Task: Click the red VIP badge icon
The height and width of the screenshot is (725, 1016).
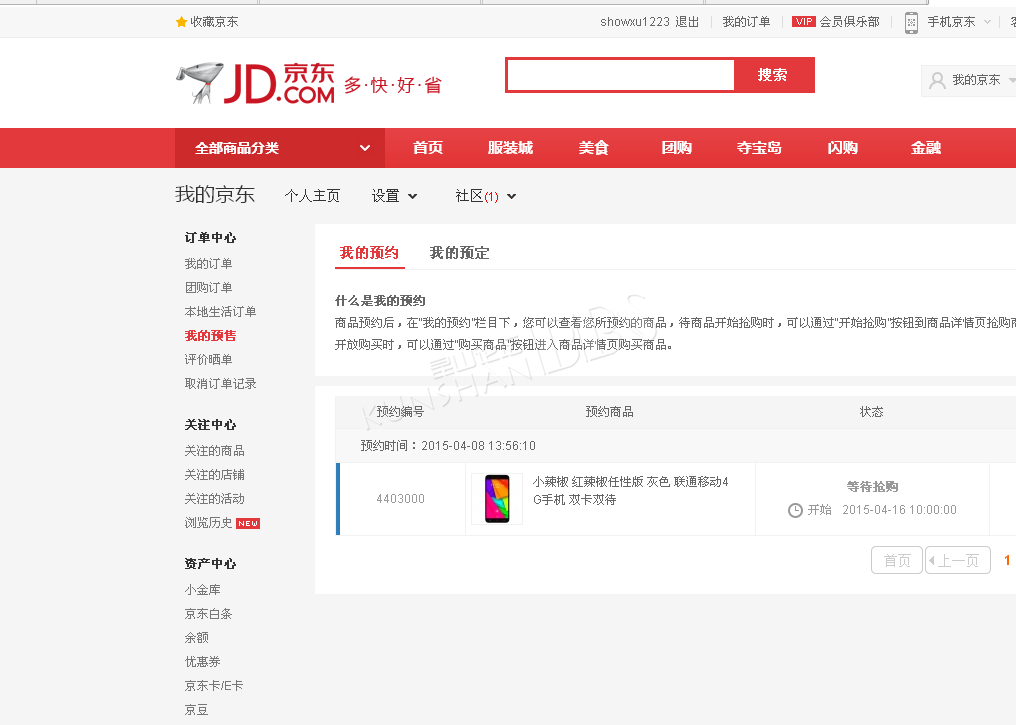Action: 803,22
